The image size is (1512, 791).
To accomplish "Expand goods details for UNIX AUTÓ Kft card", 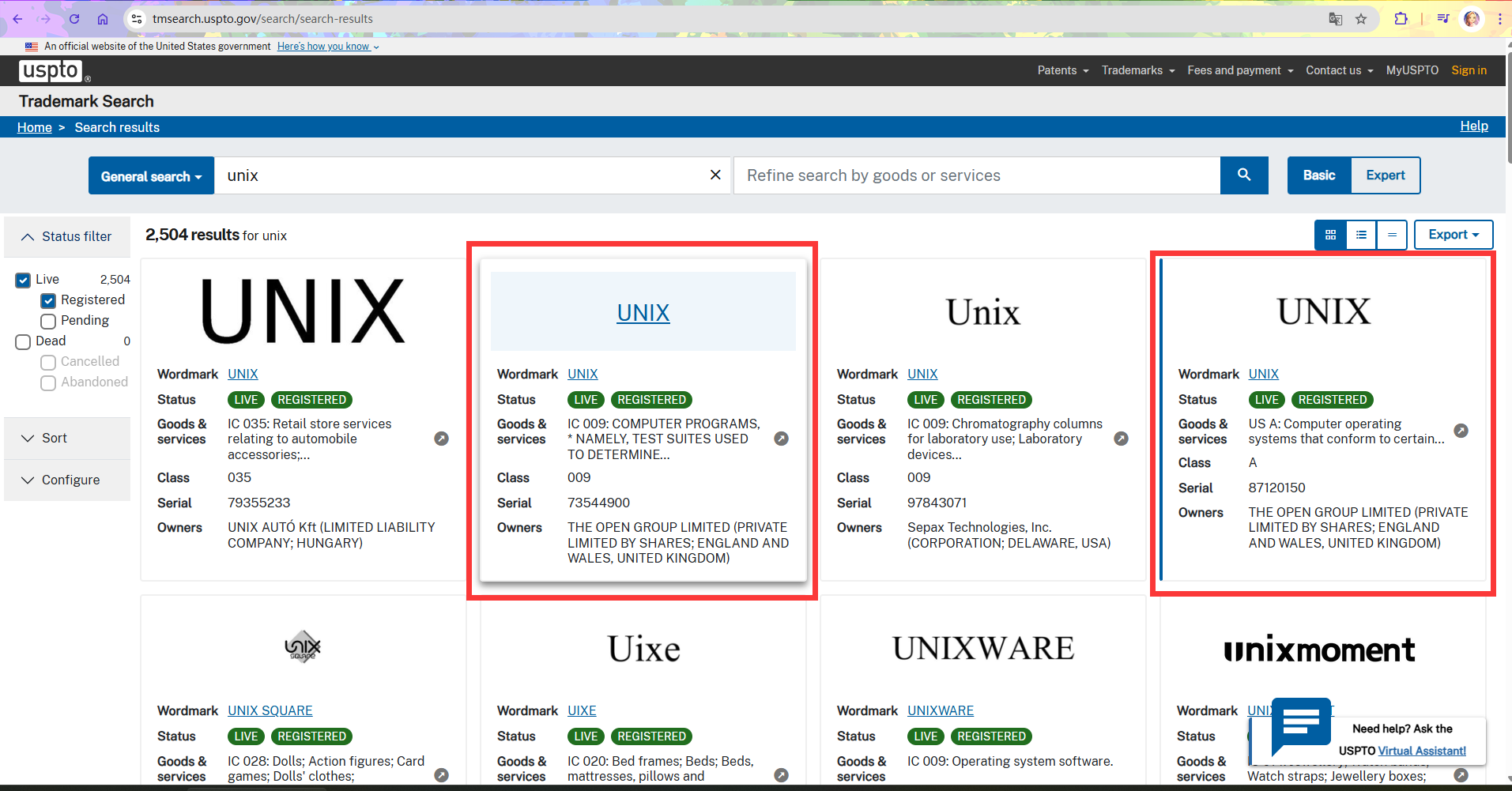I will [442, 439].
